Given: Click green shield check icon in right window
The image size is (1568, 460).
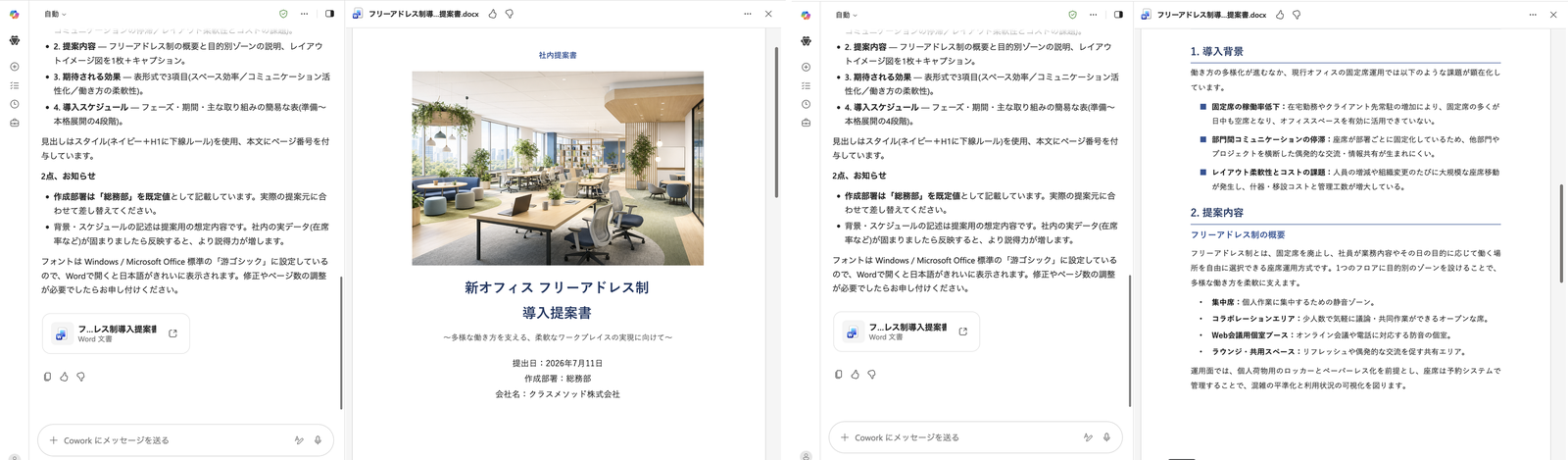Looking at the screenshot, I should tap(1072, 15).
